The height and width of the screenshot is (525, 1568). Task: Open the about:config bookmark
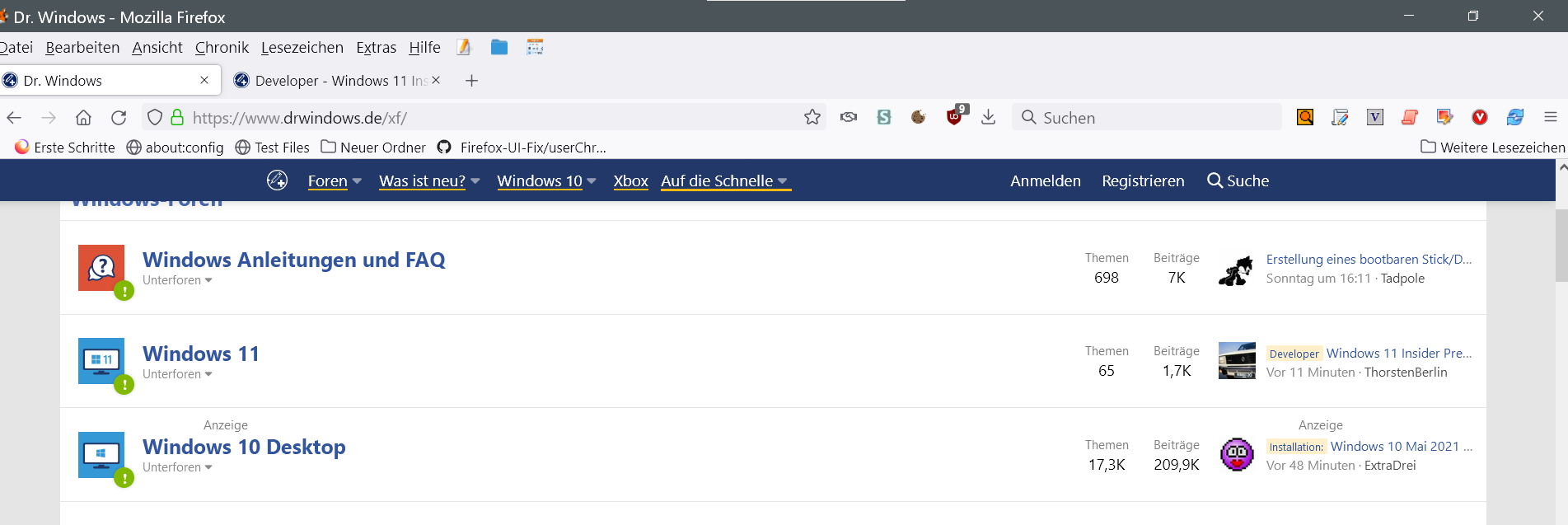pos(175,147)
